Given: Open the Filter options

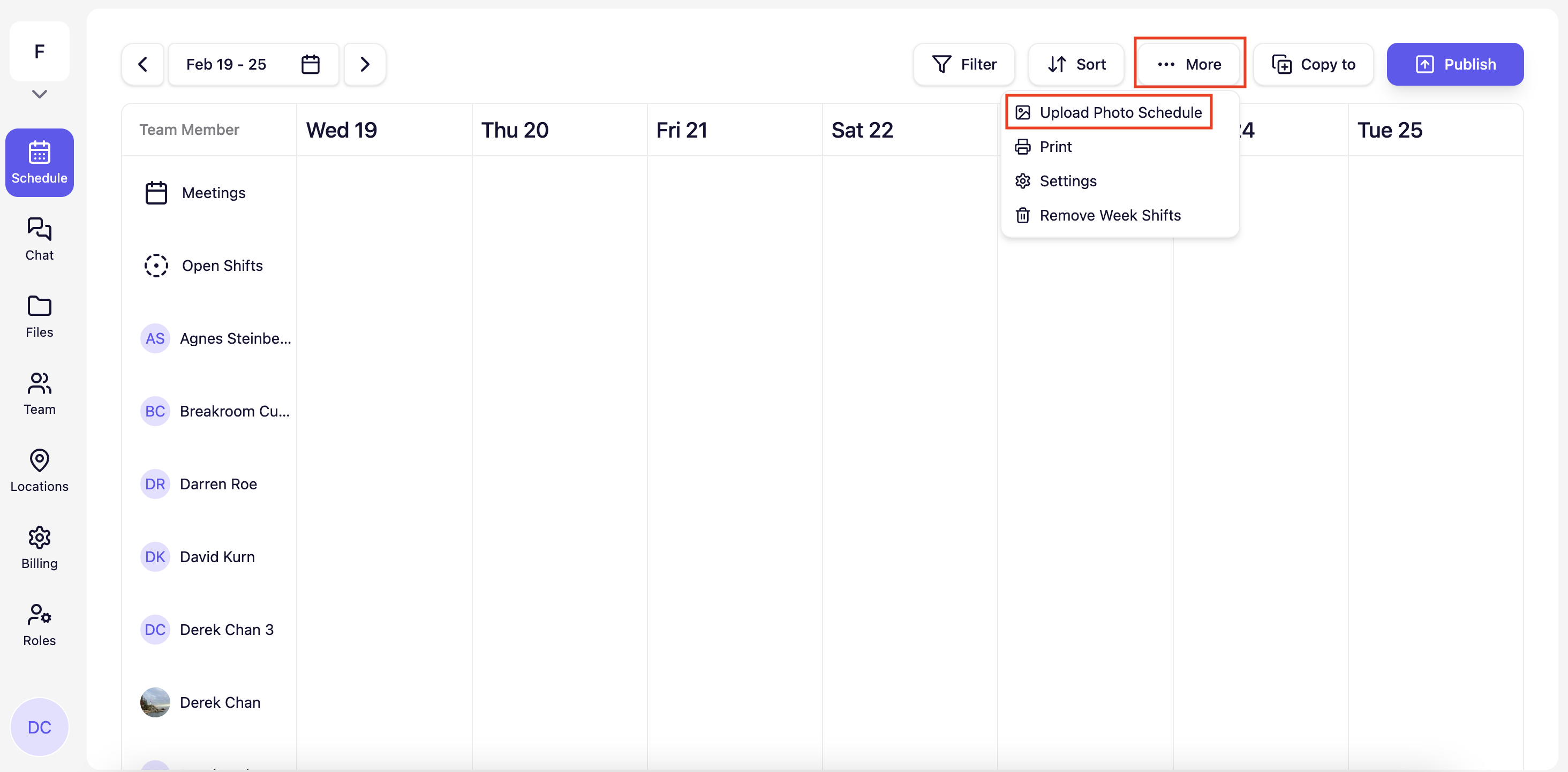Looking at the screenshot, I should coord(964,64).
